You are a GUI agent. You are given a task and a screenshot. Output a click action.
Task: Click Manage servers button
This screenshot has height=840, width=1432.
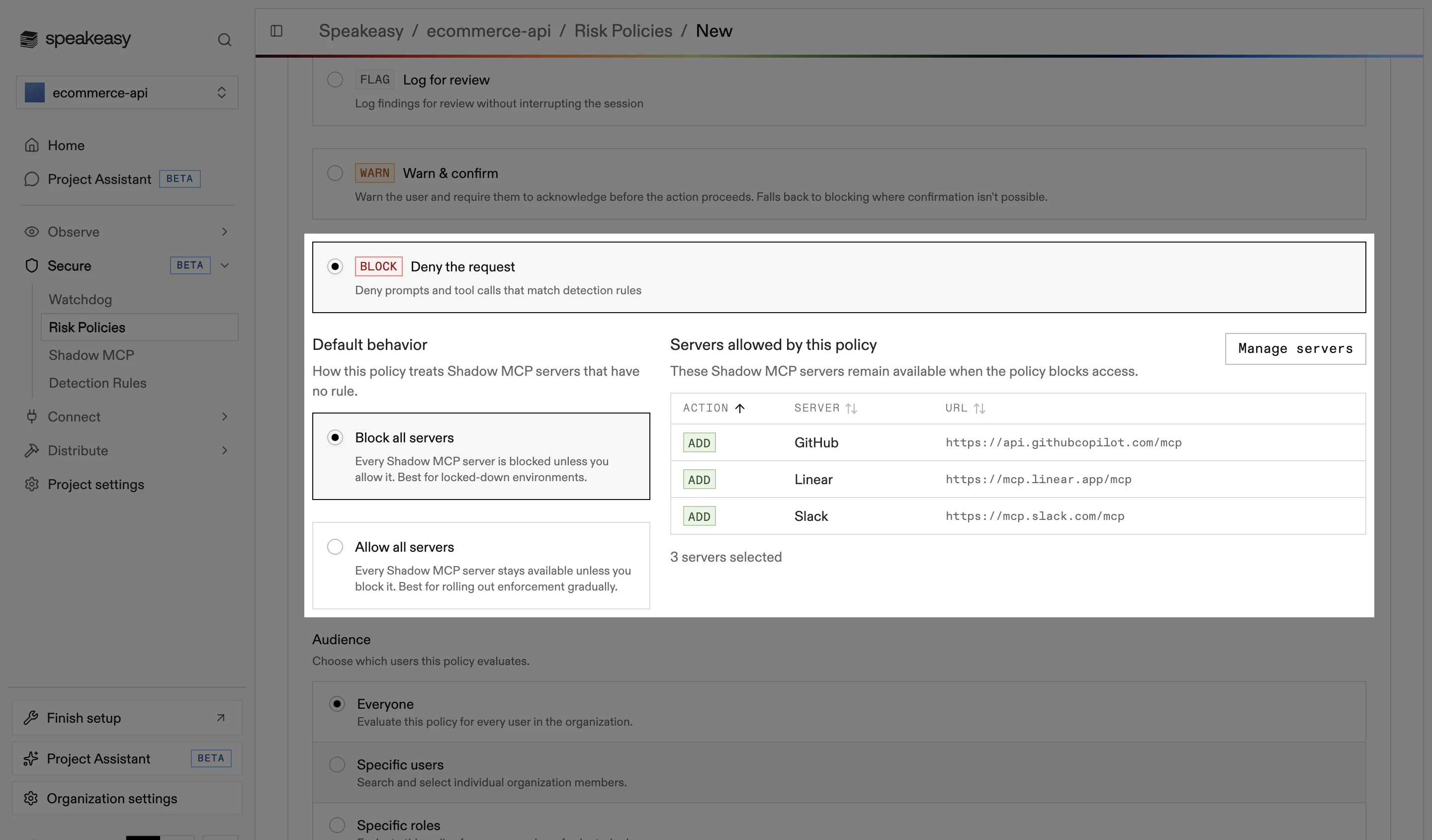pos(1296,349)
